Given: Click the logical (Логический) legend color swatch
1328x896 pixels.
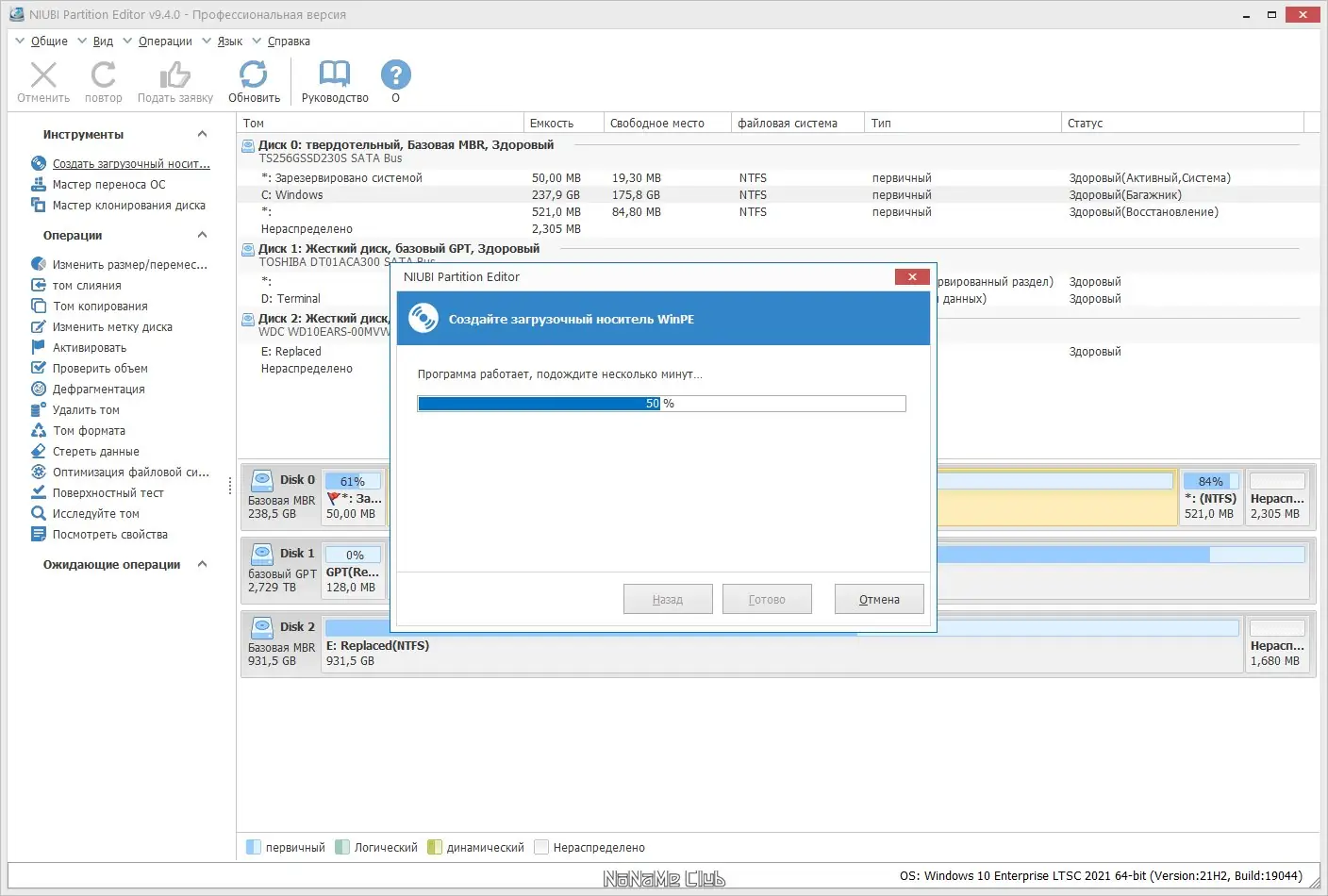Looking at the screenshot, I should [x=342, y=847].
